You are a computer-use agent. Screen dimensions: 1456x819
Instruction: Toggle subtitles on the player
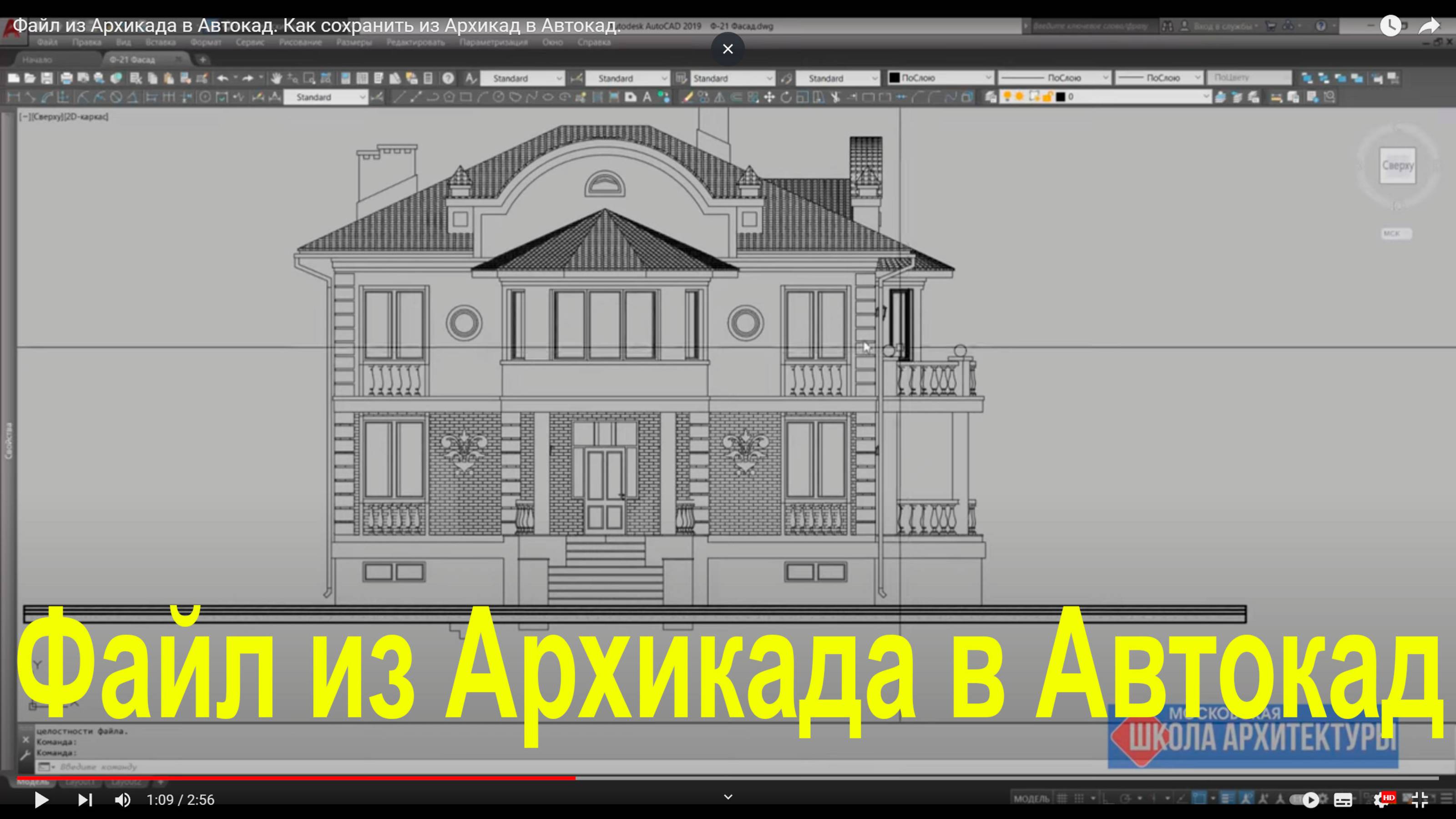pos(1343,800)
